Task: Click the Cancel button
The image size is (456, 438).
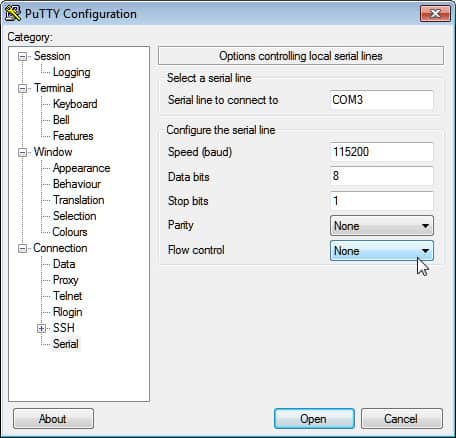Action: (x=402, y=419)
